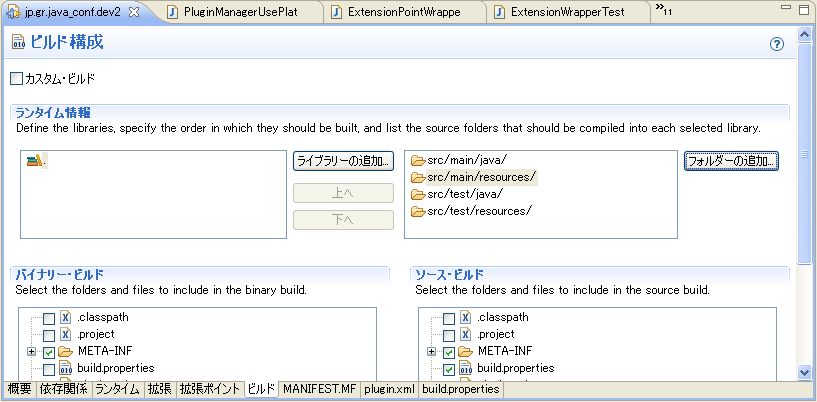
Task: Select the src/test/java/ folder icon
Action: (x=418, y=194)
